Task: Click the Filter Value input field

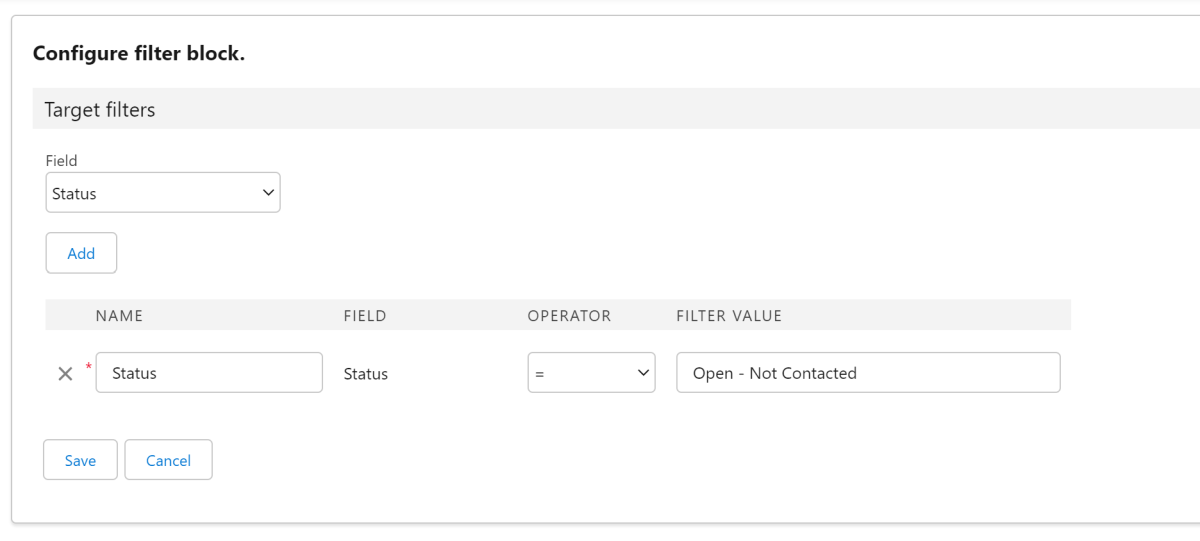Action: point(867,373)
